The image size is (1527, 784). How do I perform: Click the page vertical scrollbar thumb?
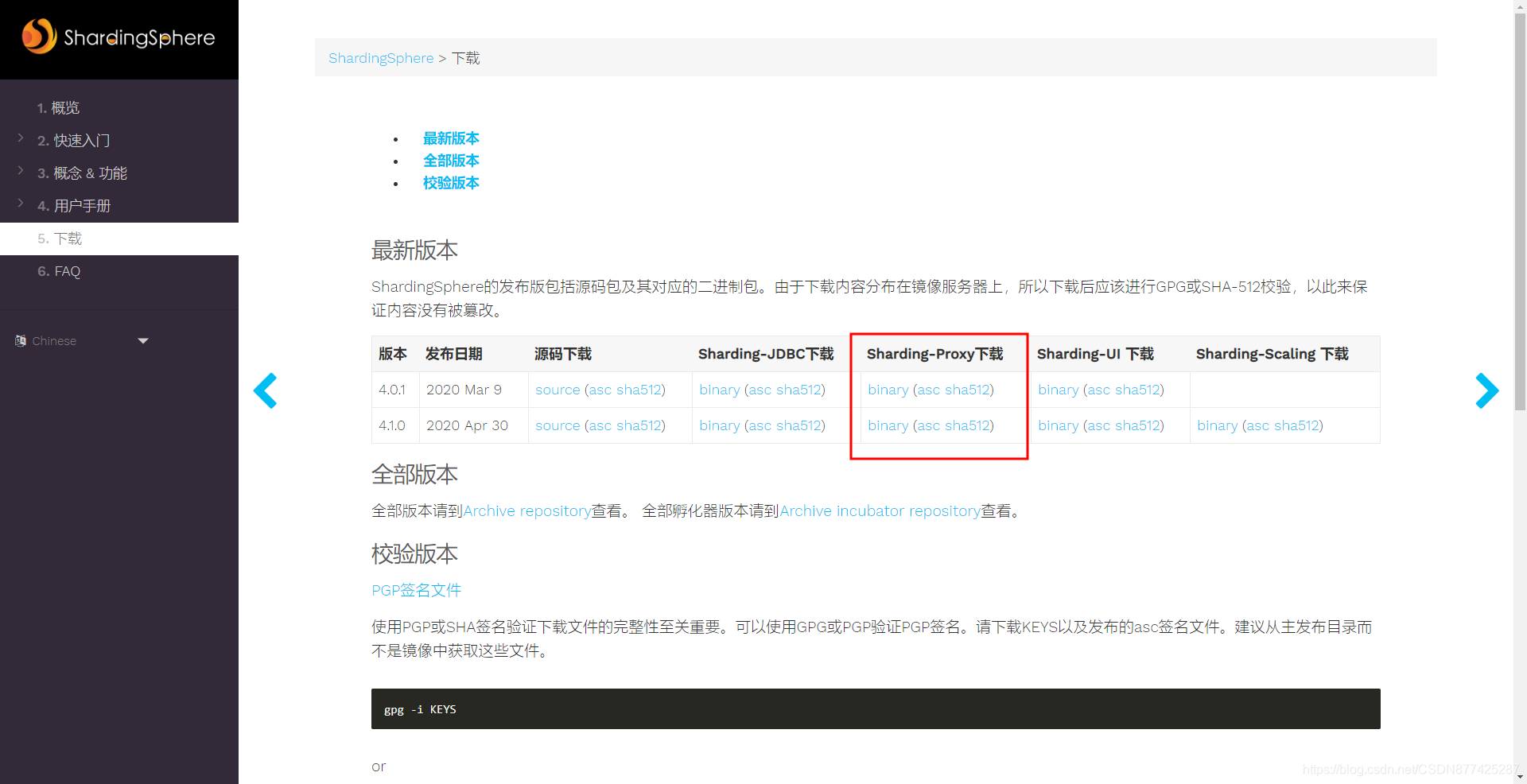1520,213
